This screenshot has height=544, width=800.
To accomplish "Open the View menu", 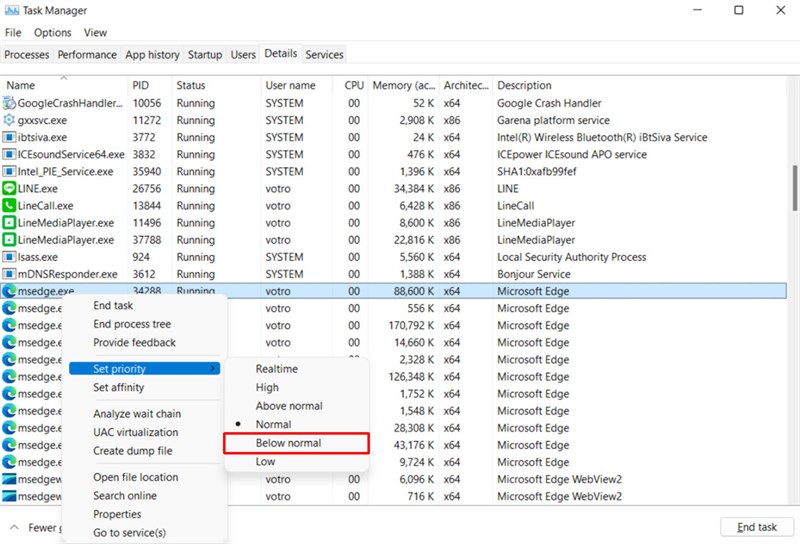I will pyautogui.click(x=95, y=33).
